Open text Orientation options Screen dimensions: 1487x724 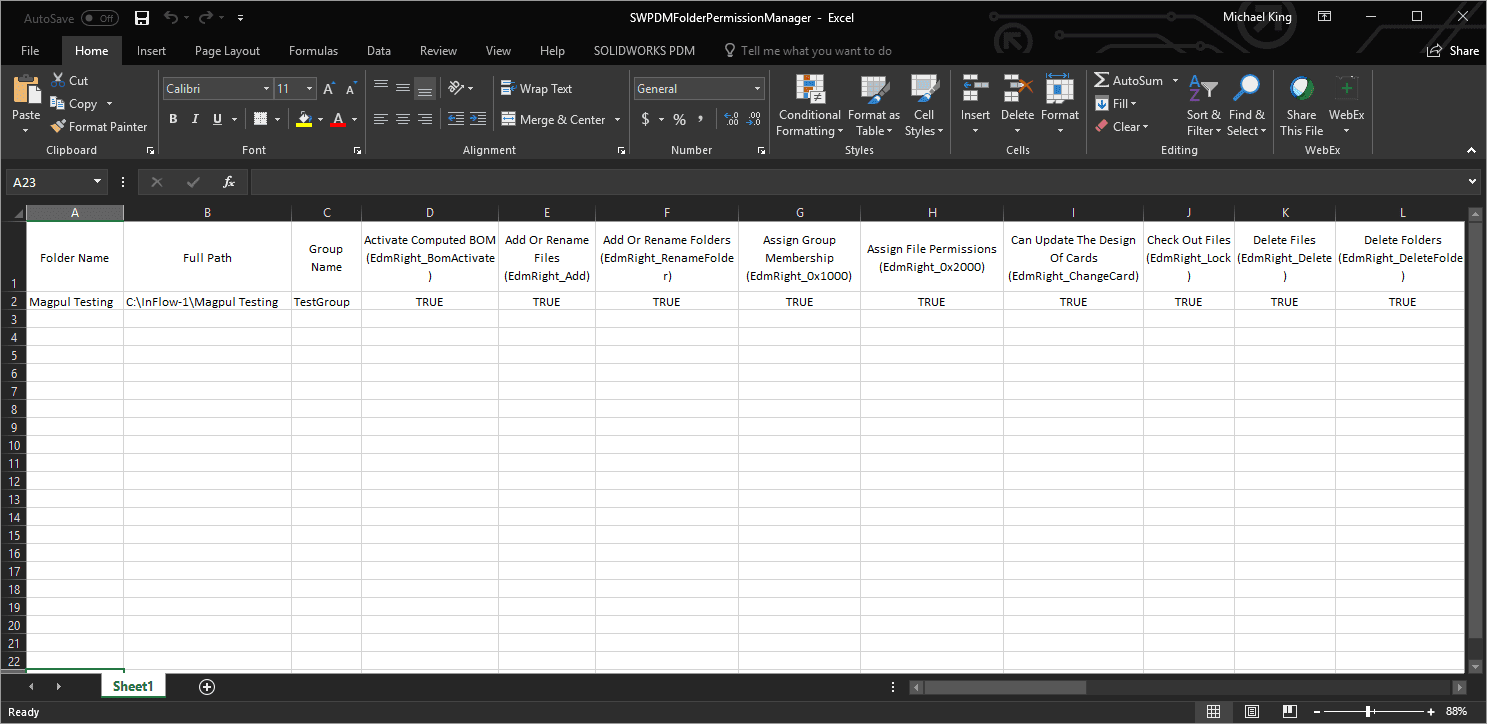(460, 89)
